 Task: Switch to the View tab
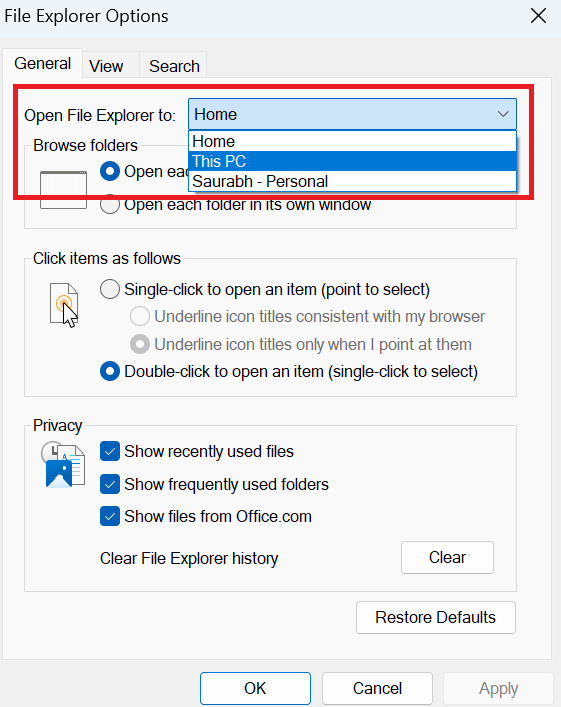[106, 66]
